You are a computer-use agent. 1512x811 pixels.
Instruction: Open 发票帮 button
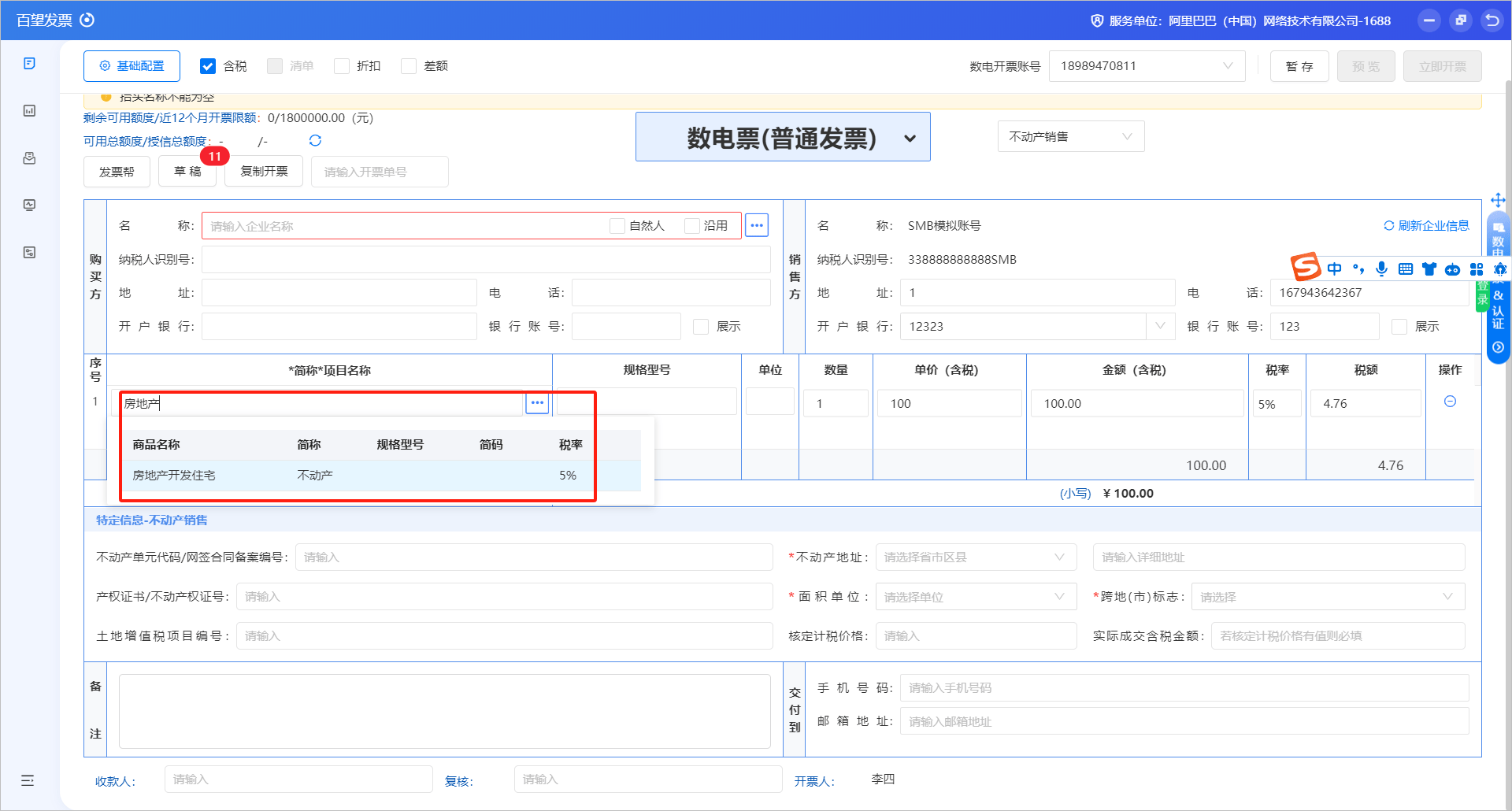tap(117, 172)
